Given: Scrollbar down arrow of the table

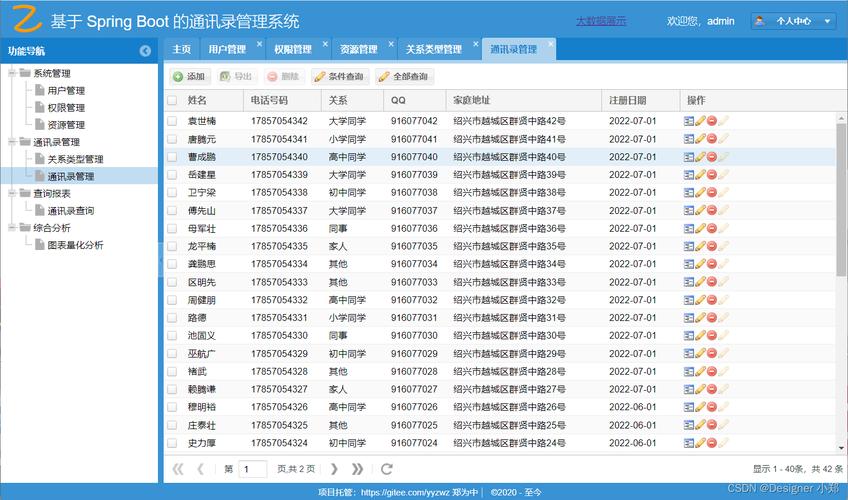Looking at the screenshot, I should tap(841, 448).
